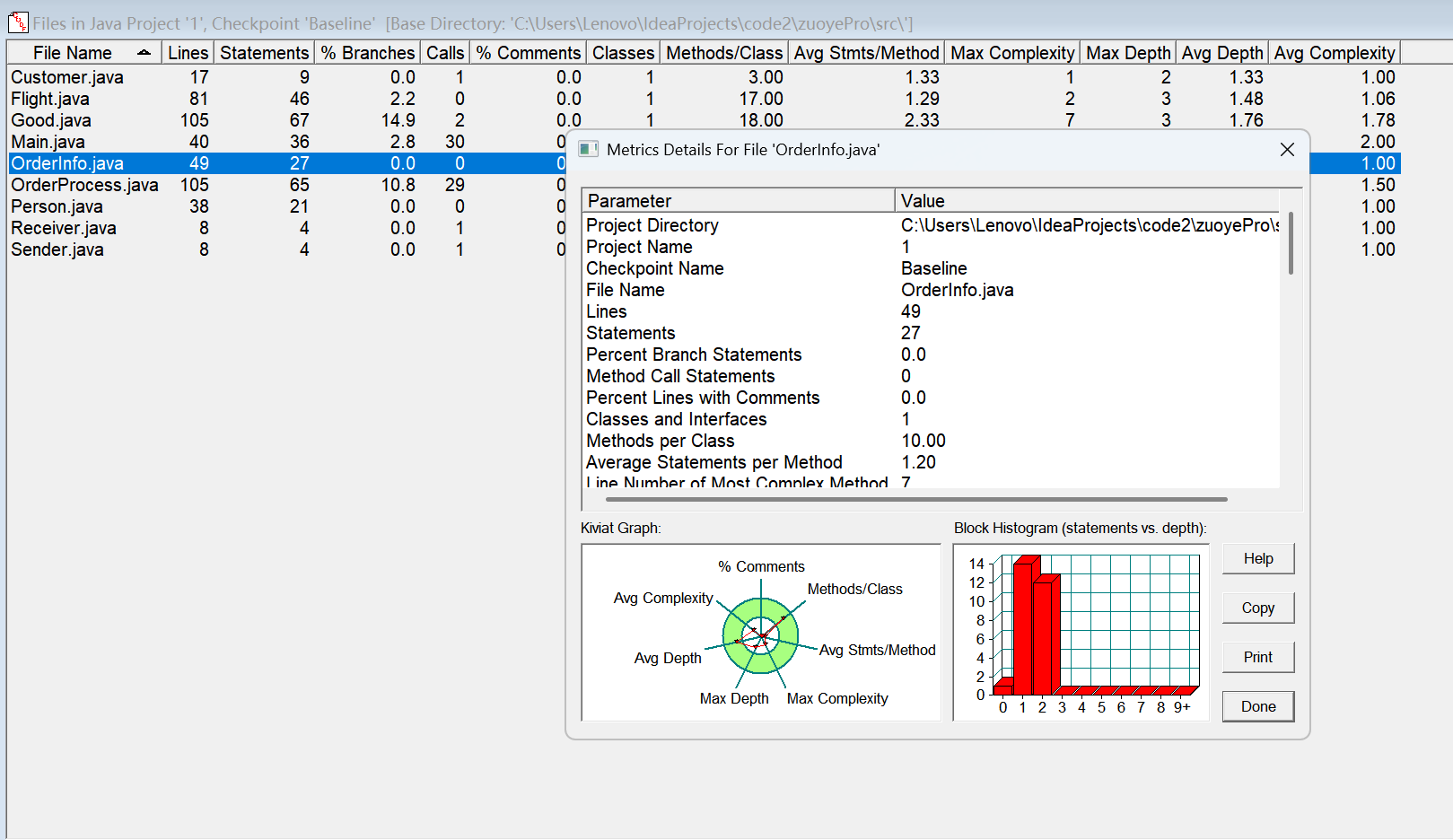Open Help for metrics details
The width and height of the screenshot is (1453, 840).
coord(1258,558)
